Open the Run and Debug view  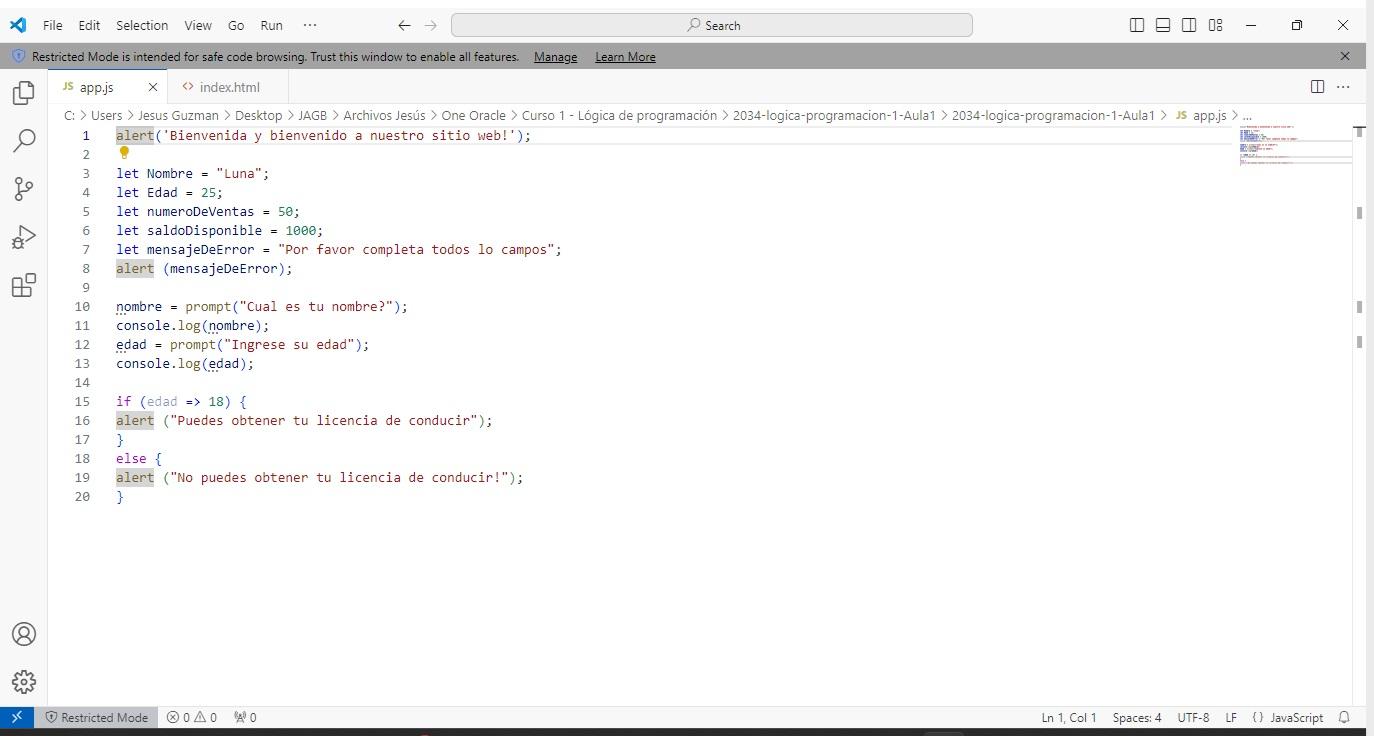[24, 237]
